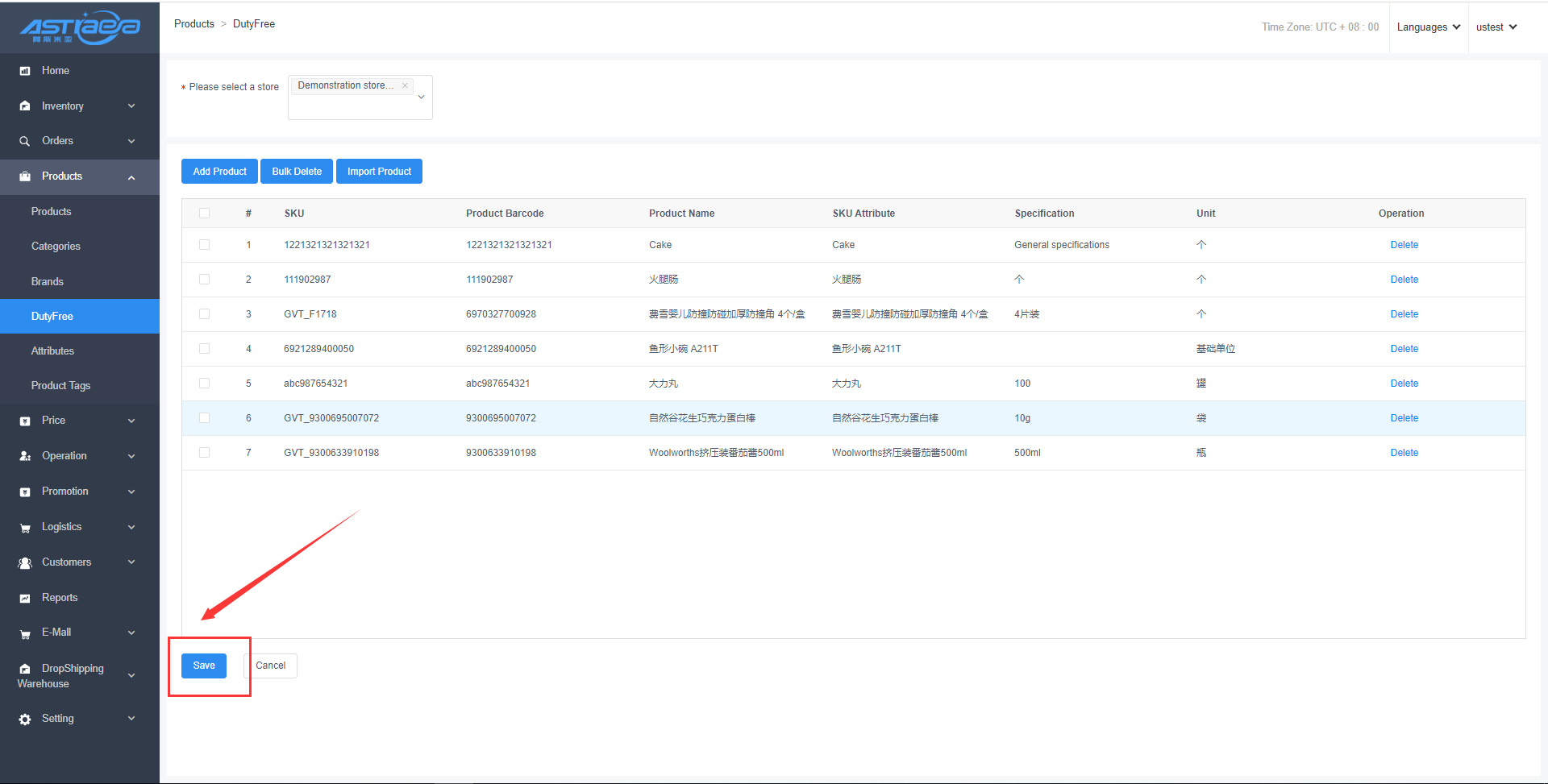Image resolution: width=1548 pixels, height=784 pixels.
Task: Go to Product Tags page
Action: click(x=60, y=386)
